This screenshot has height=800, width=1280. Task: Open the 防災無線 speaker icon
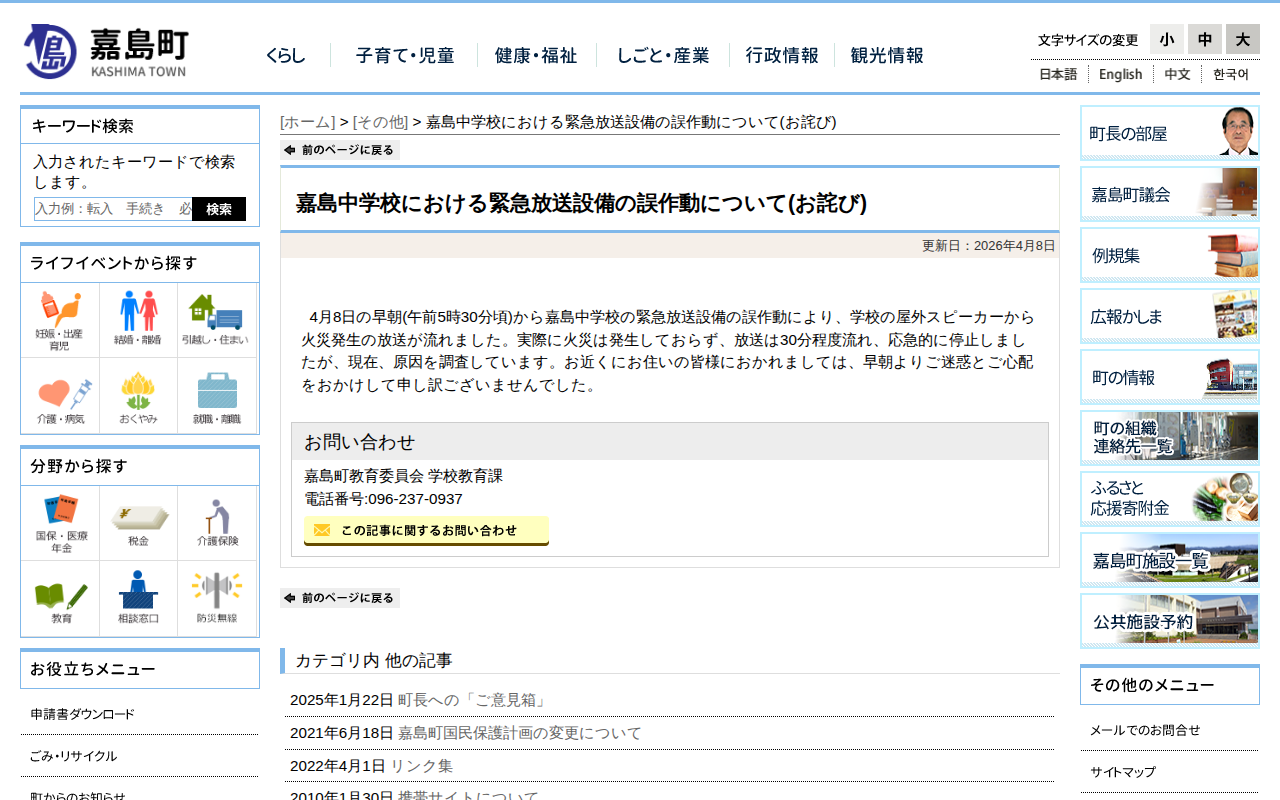click(216, 598)
